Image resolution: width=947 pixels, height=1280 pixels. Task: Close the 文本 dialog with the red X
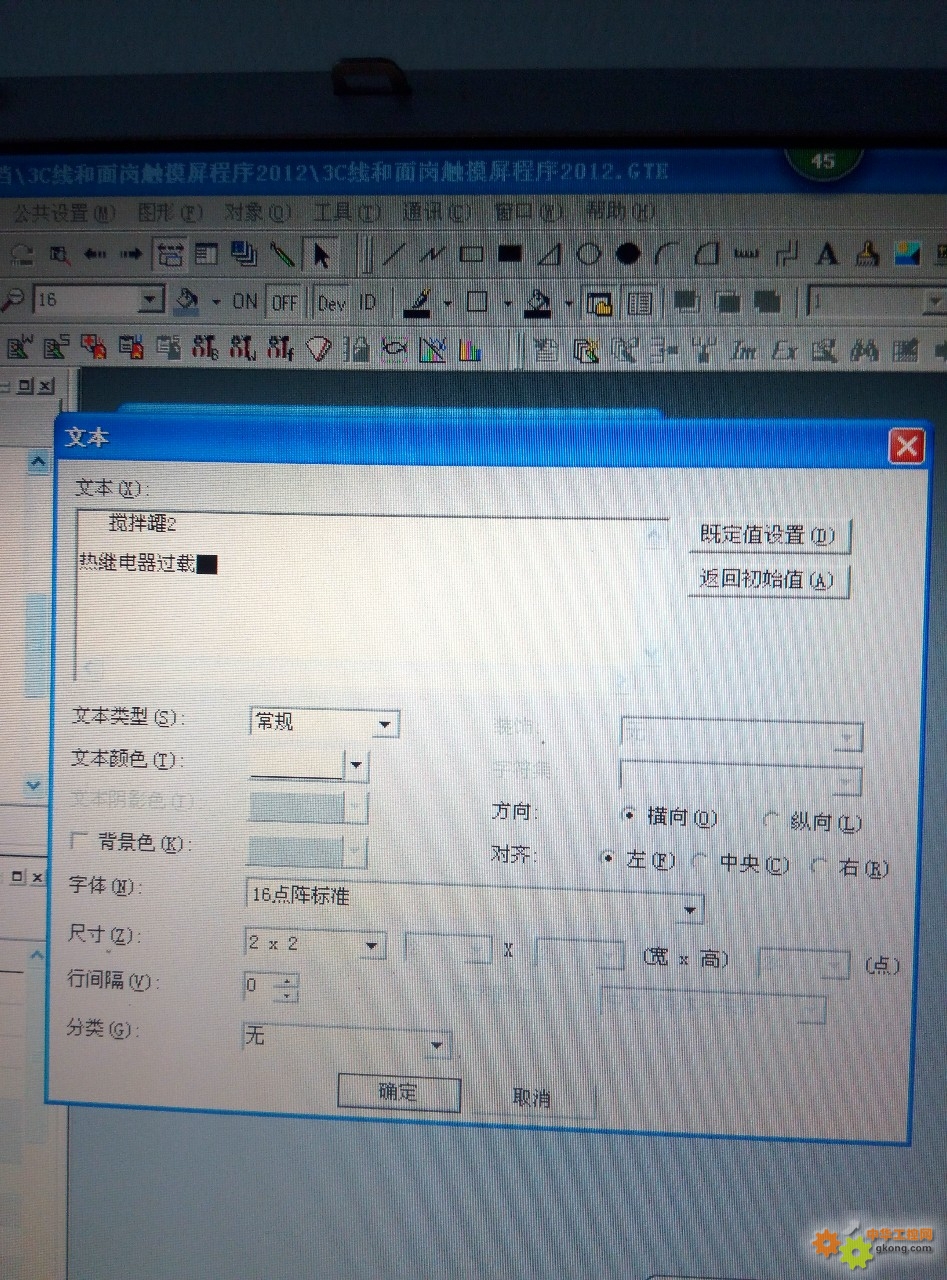point(907,446)
